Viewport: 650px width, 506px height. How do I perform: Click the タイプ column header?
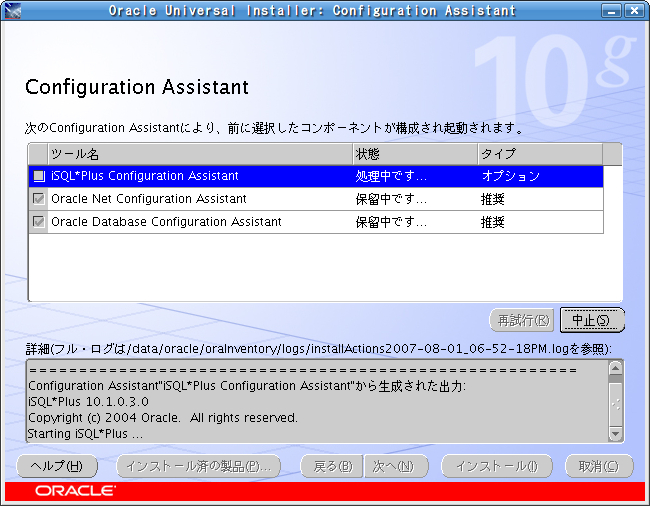tap(541, 154)
